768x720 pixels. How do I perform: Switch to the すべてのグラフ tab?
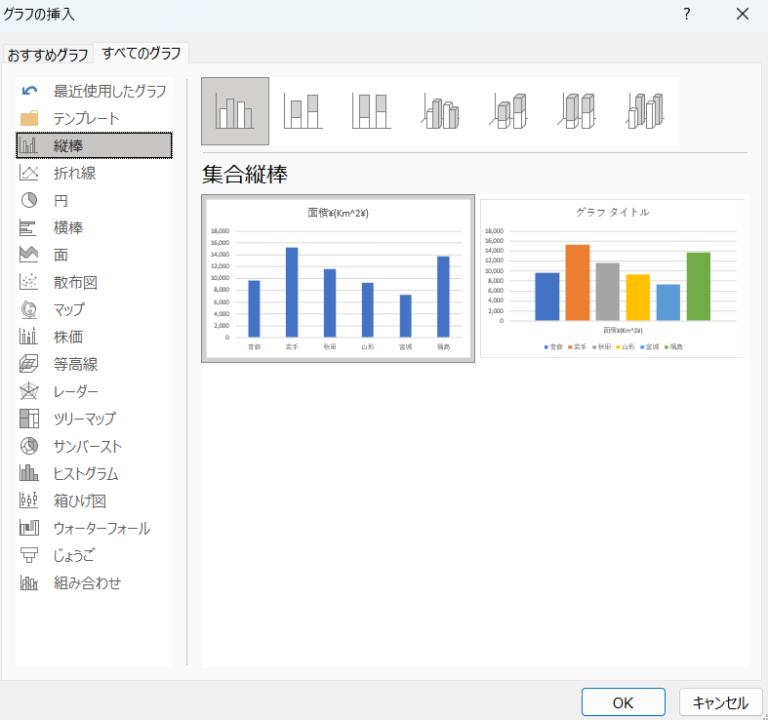[x=142, y=53]
